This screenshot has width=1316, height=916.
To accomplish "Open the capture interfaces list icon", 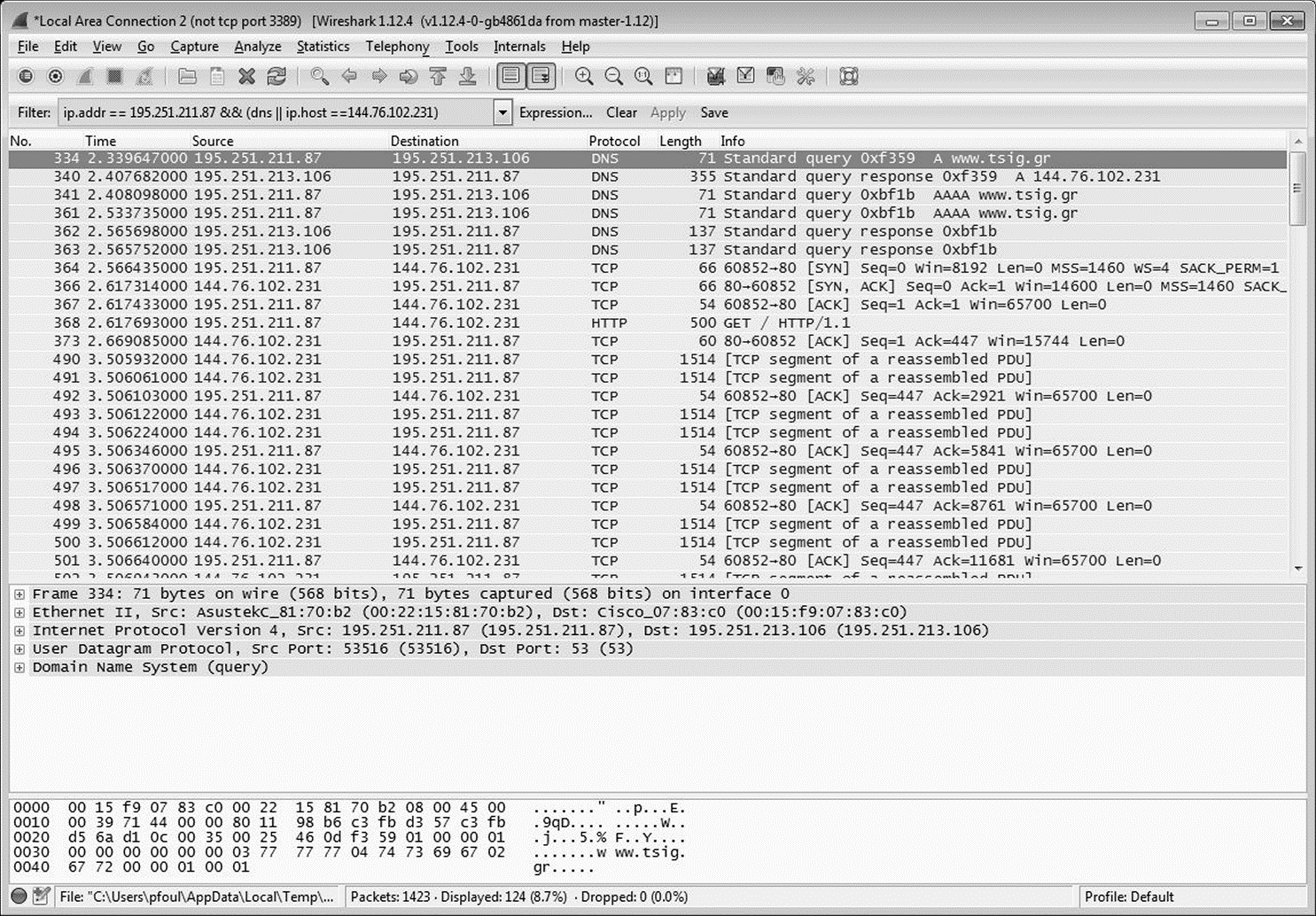I will [x=26, y=76].
